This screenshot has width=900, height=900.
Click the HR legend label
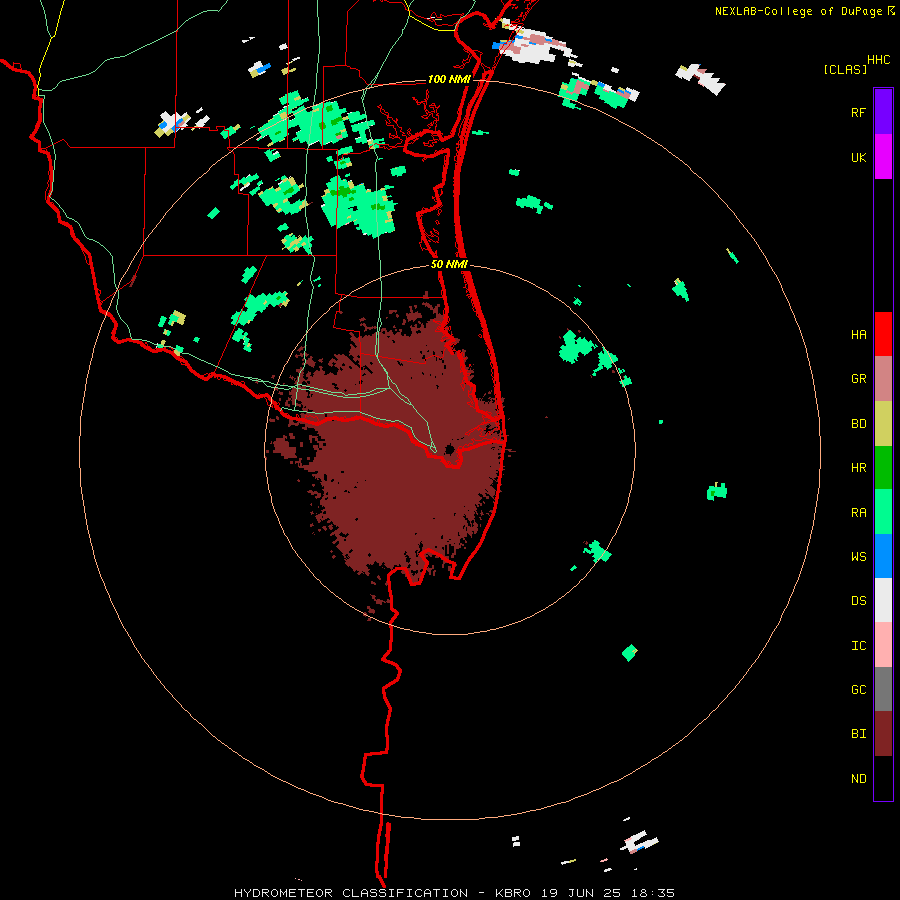[858, 468]
